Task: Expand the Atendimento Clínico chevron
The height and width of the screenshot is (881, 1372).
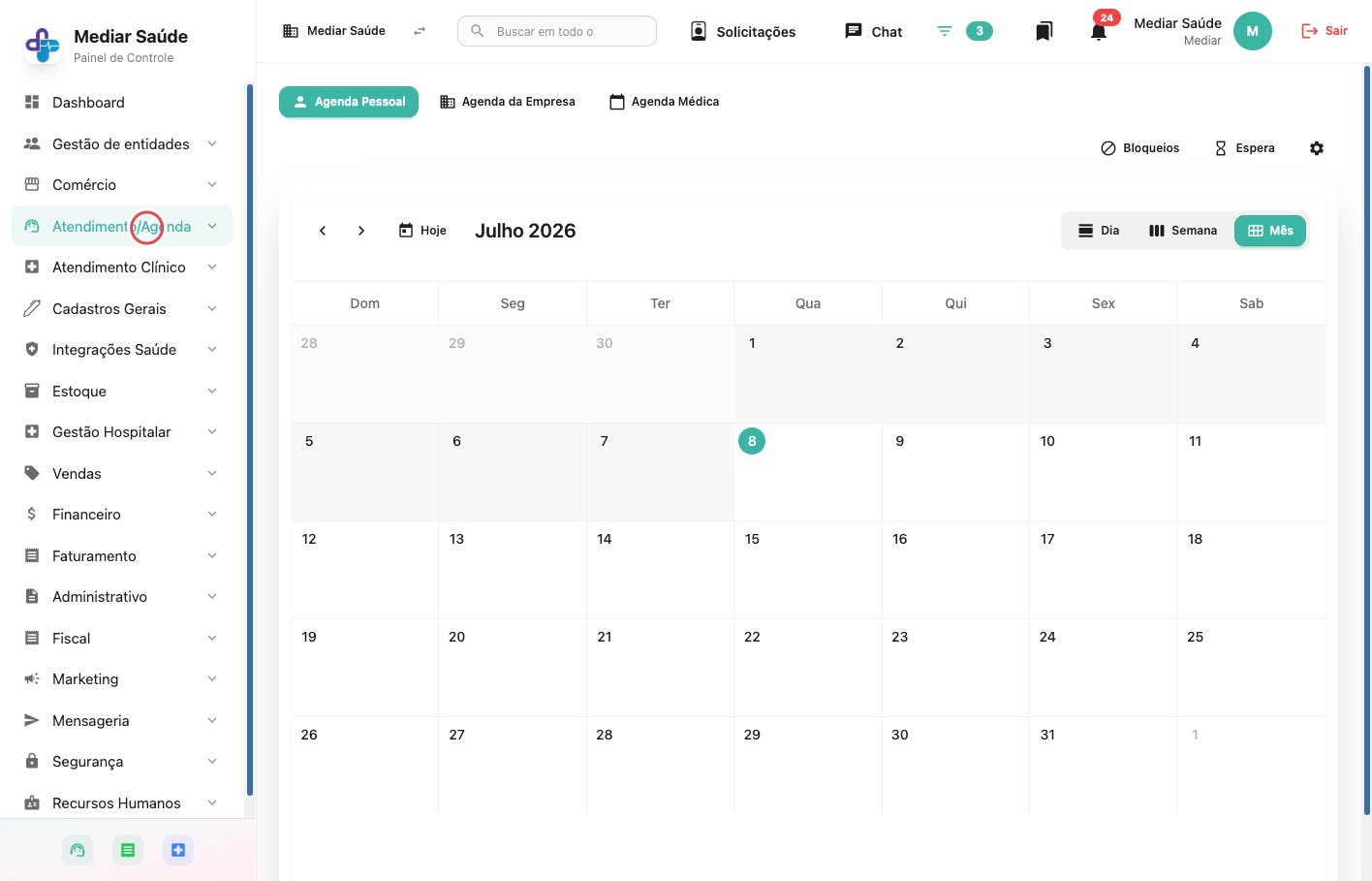Action: pyautogui.click(x=212, y=267)
